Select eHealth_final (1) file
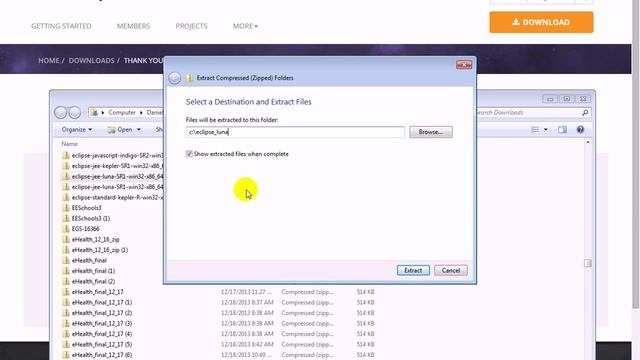Viewport: 640px width, 360px height. pos(93,271)
